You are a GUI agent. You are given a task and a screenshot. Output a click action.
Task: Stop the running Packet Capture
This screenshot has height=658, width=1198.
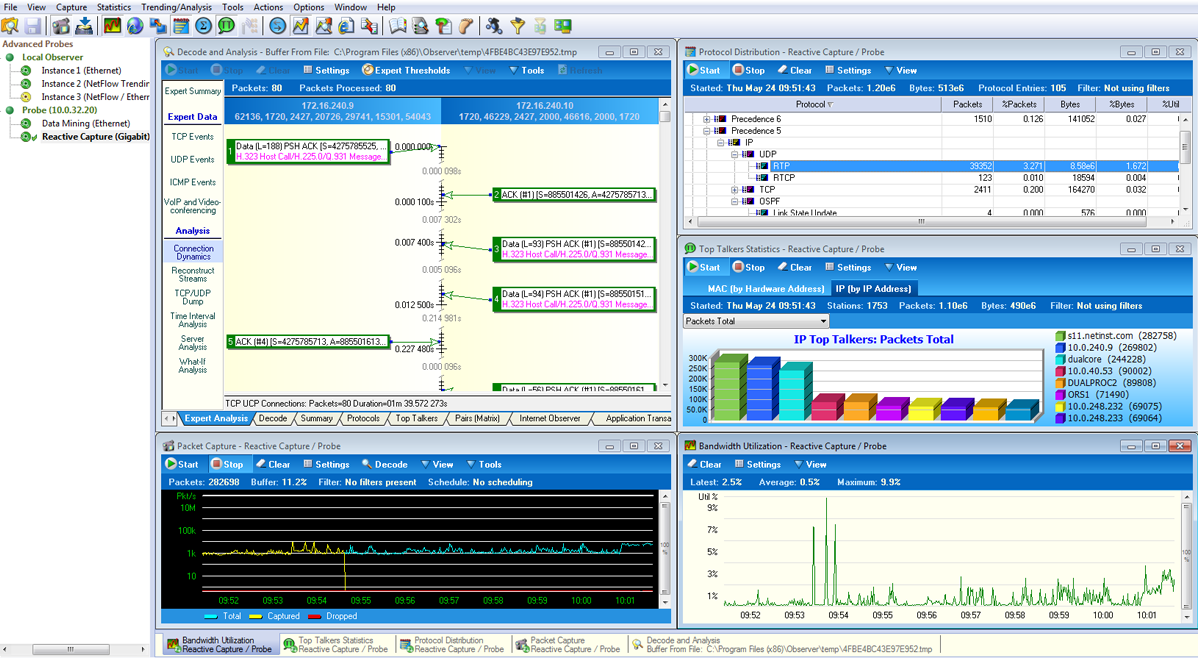click(x=227, y=464)
